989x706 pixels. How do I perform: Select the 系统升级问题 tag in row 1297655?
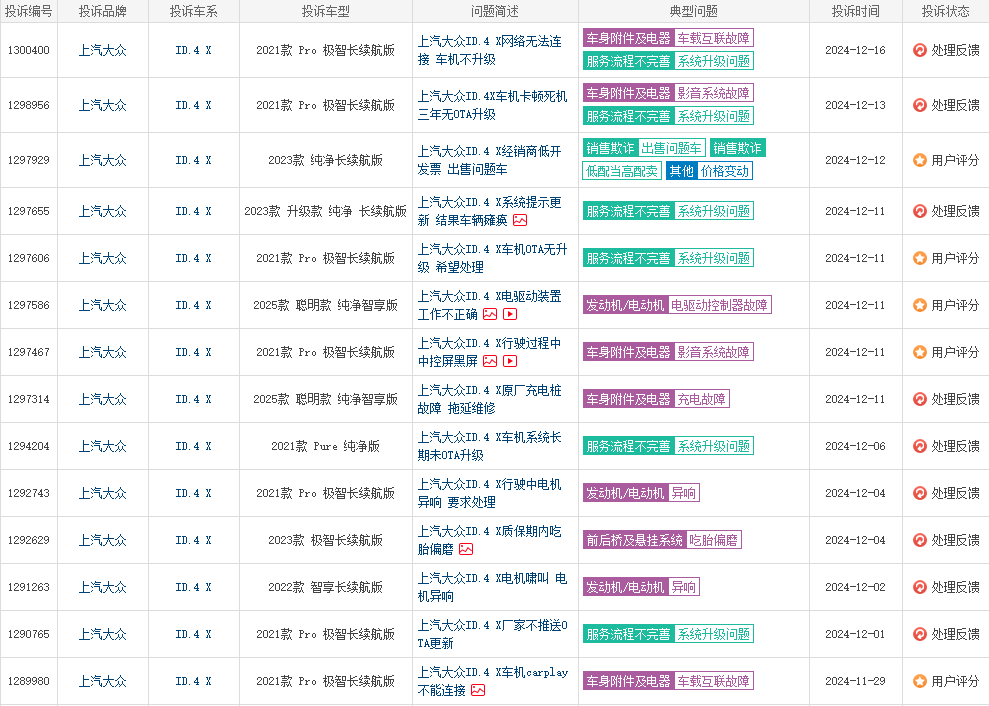tap(713, 211)
